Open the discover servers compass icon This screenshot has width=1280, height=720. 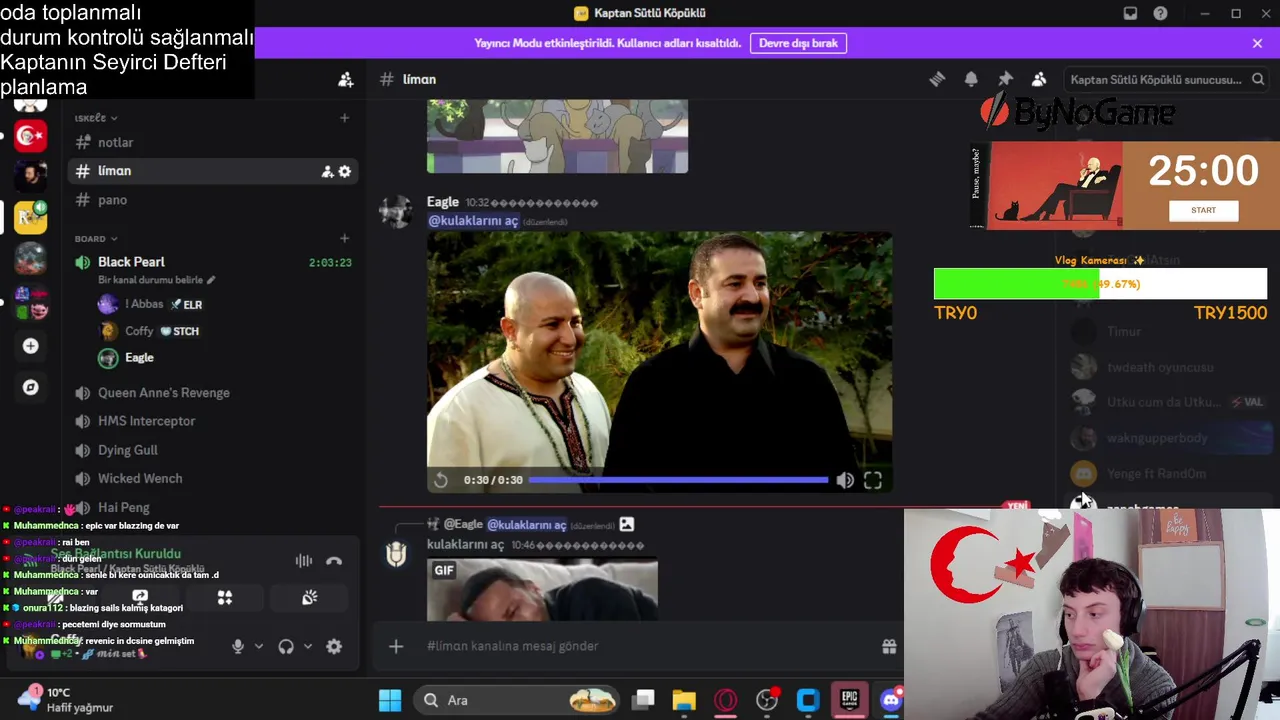[x=31, y=387]
